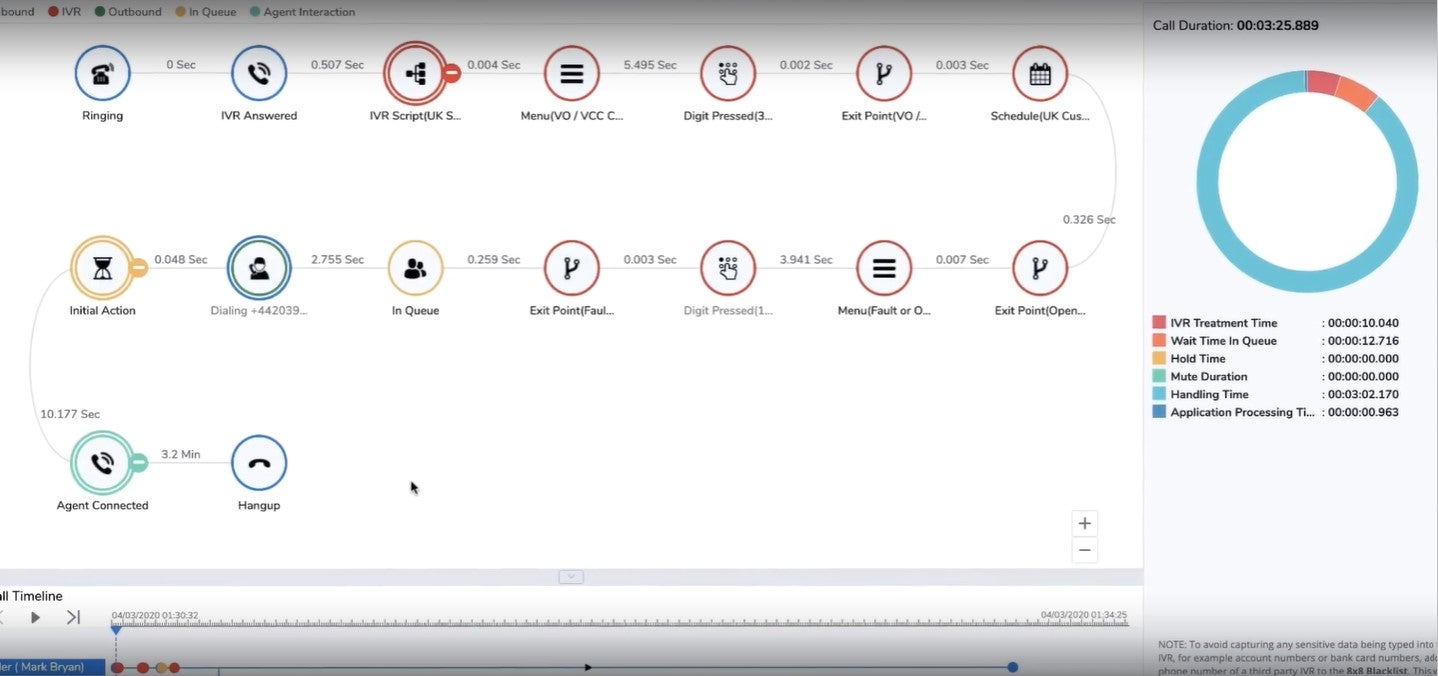Screen dimensions: 1438x676
Task: Click the Agent Interaction legend item
Action: click(302, 12)
